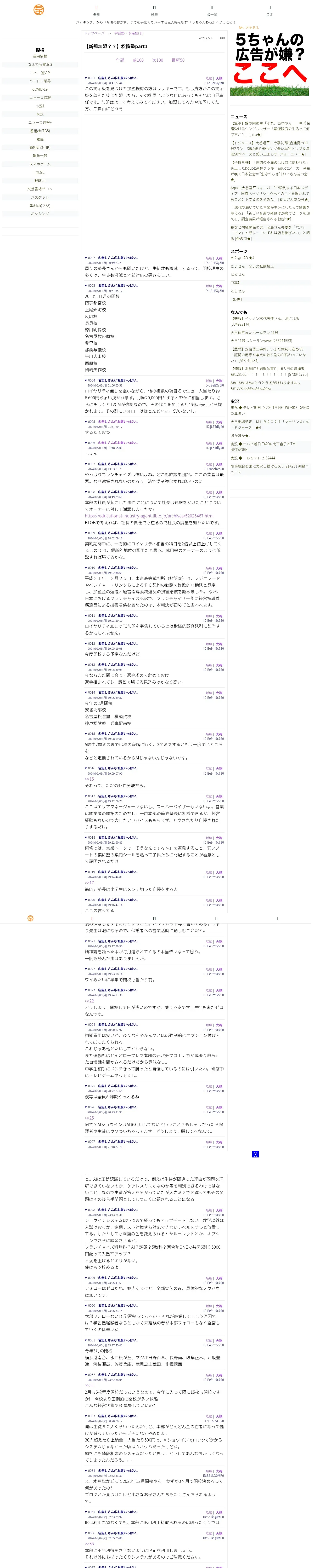Open the 難民 board
Screen dimensions: 314x1568
40,139
